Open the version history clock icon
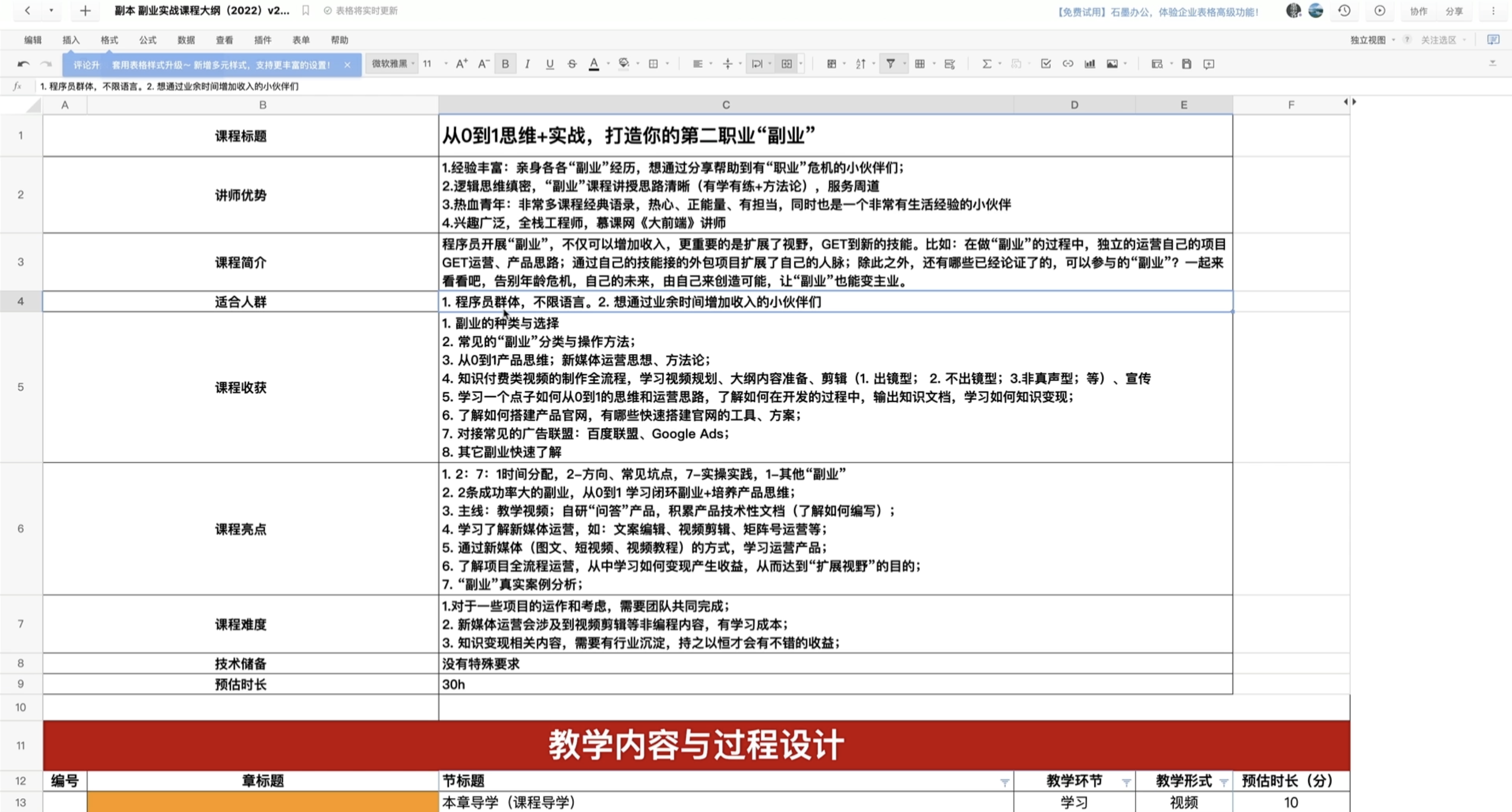The height and width of the screenshot is (812, 1512). [1344, 11]
